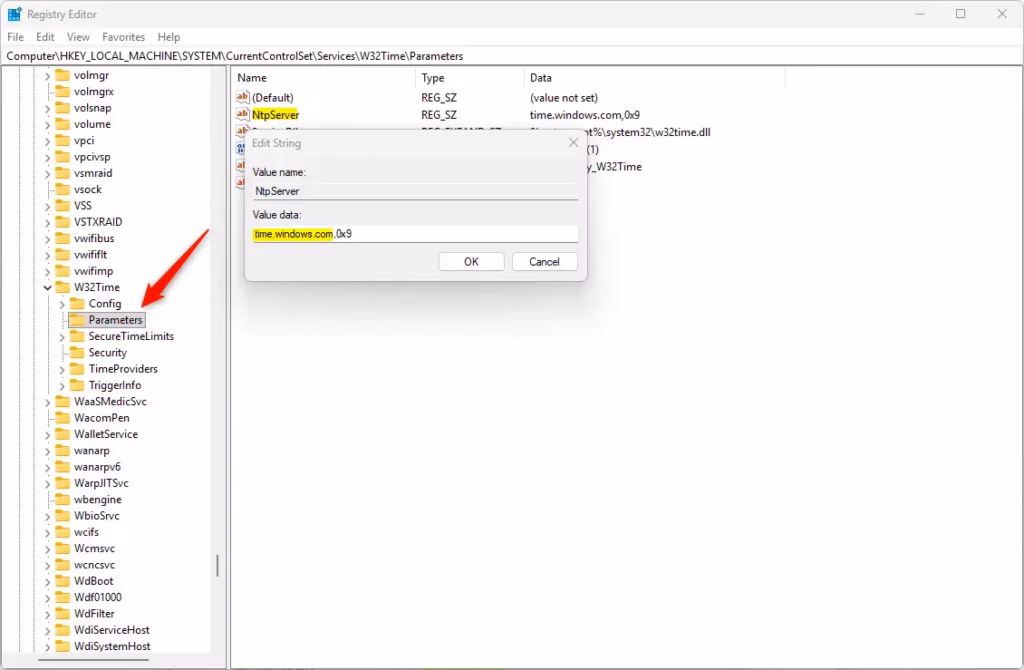Click the TriggerInfo folder icon
This screenshot has width=1024, height=670.
coord(77,385)
